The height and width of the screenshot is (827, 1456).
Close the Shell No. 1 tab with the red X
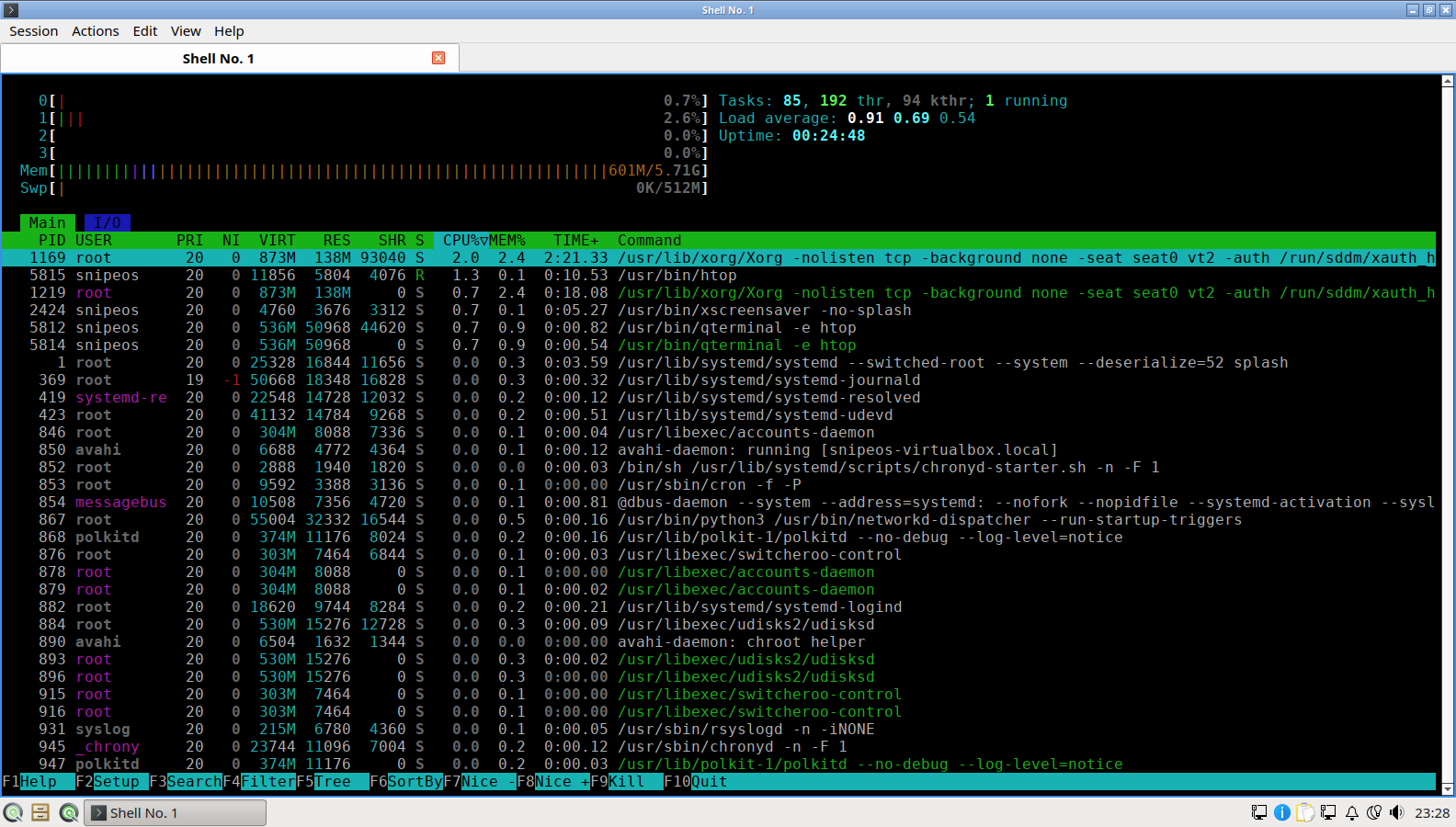click(x=438, y=58)
